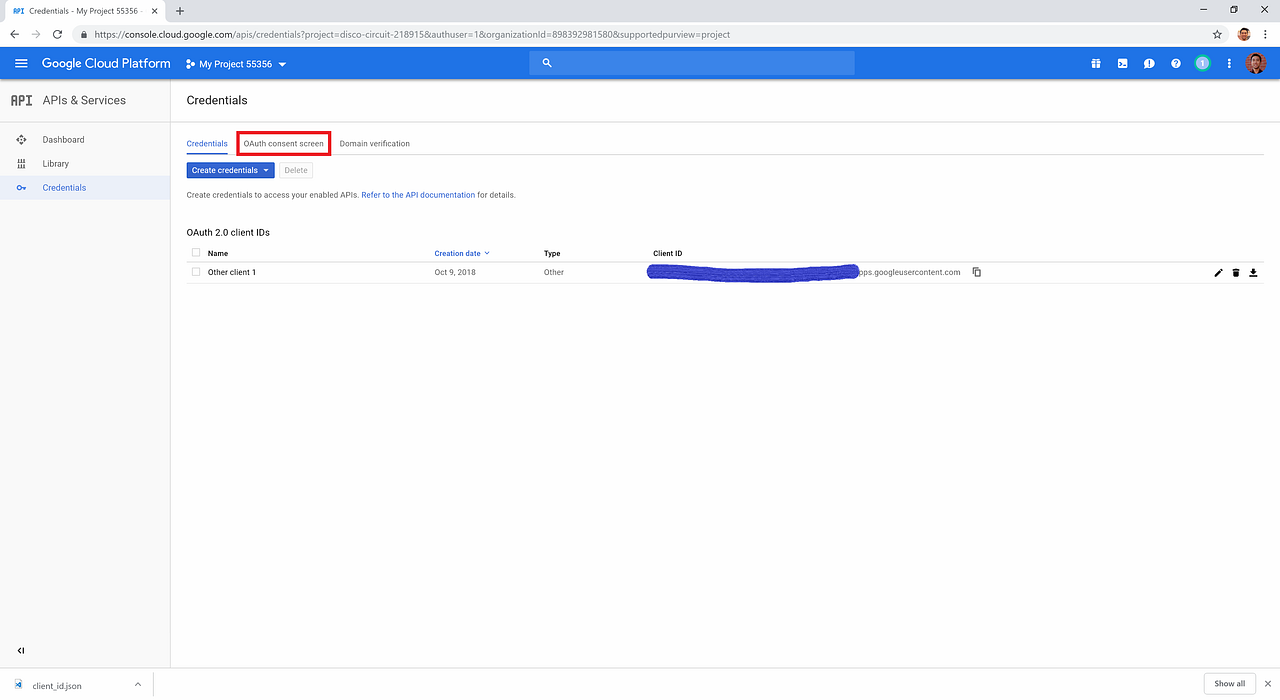Send feedback via the exclamation bubble icon
The width and height of the screenshot is (1280, 700).
[x=1149, y=63]
